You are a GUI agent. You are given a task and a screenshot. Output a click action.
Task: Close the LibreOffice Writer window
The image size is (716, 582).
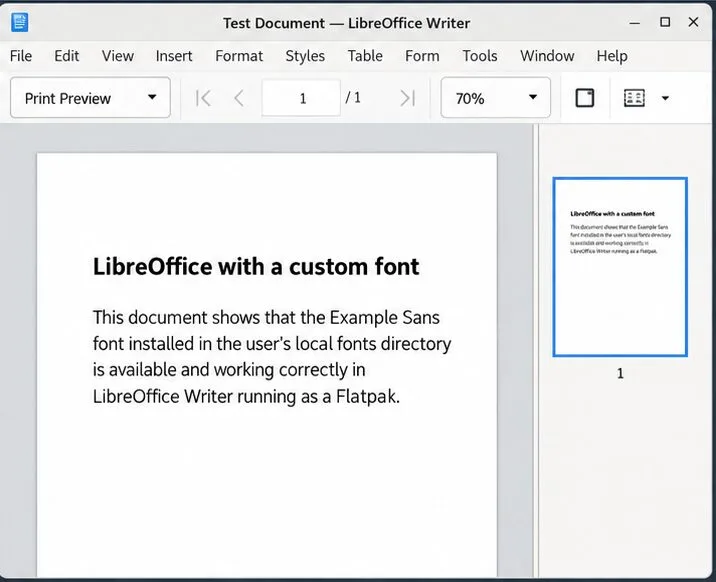(694, 22)
